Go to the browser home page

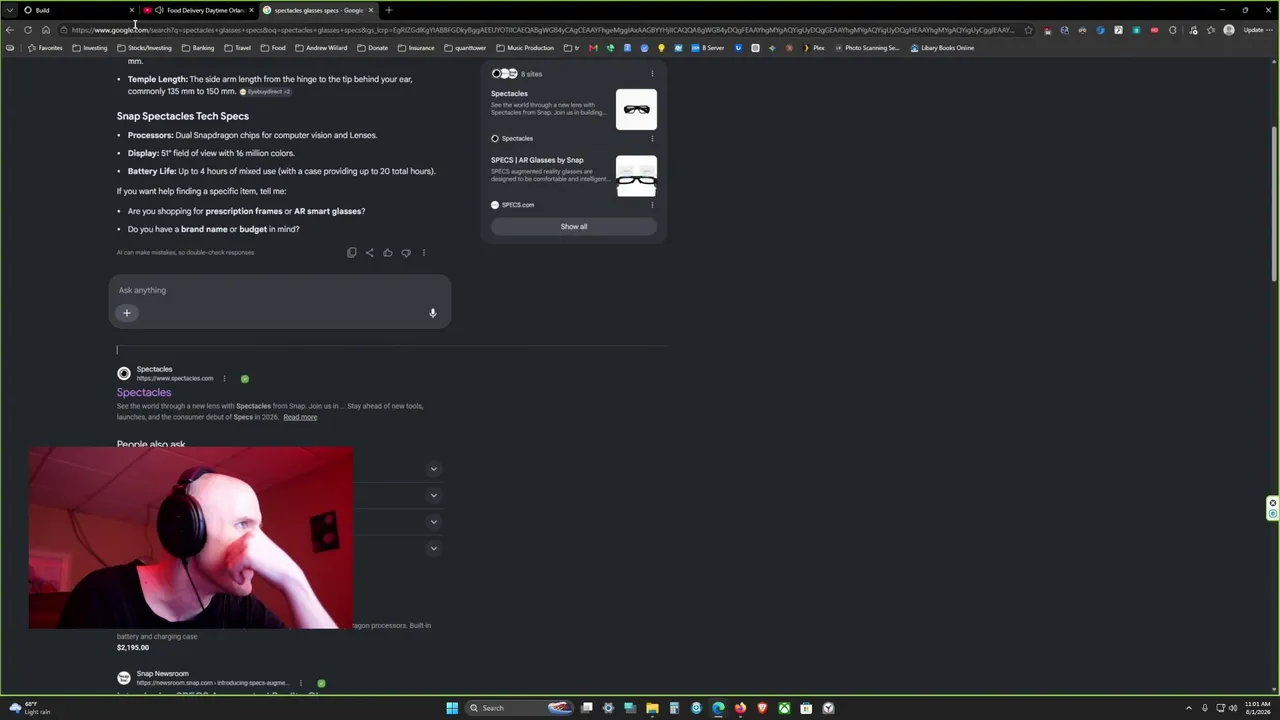click(45, 30)
